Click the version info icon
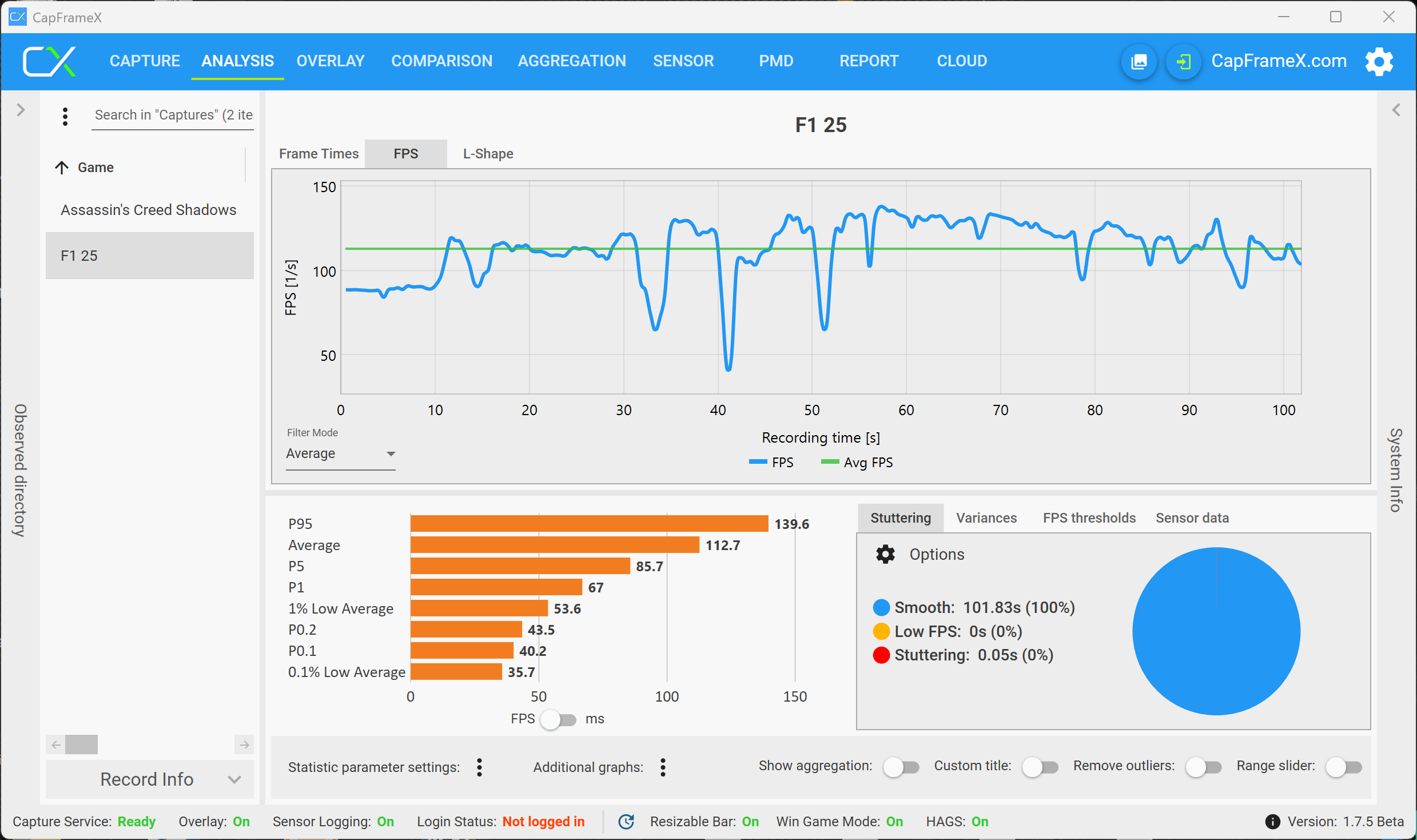 pyautogui.click(x=1272, y=822)
